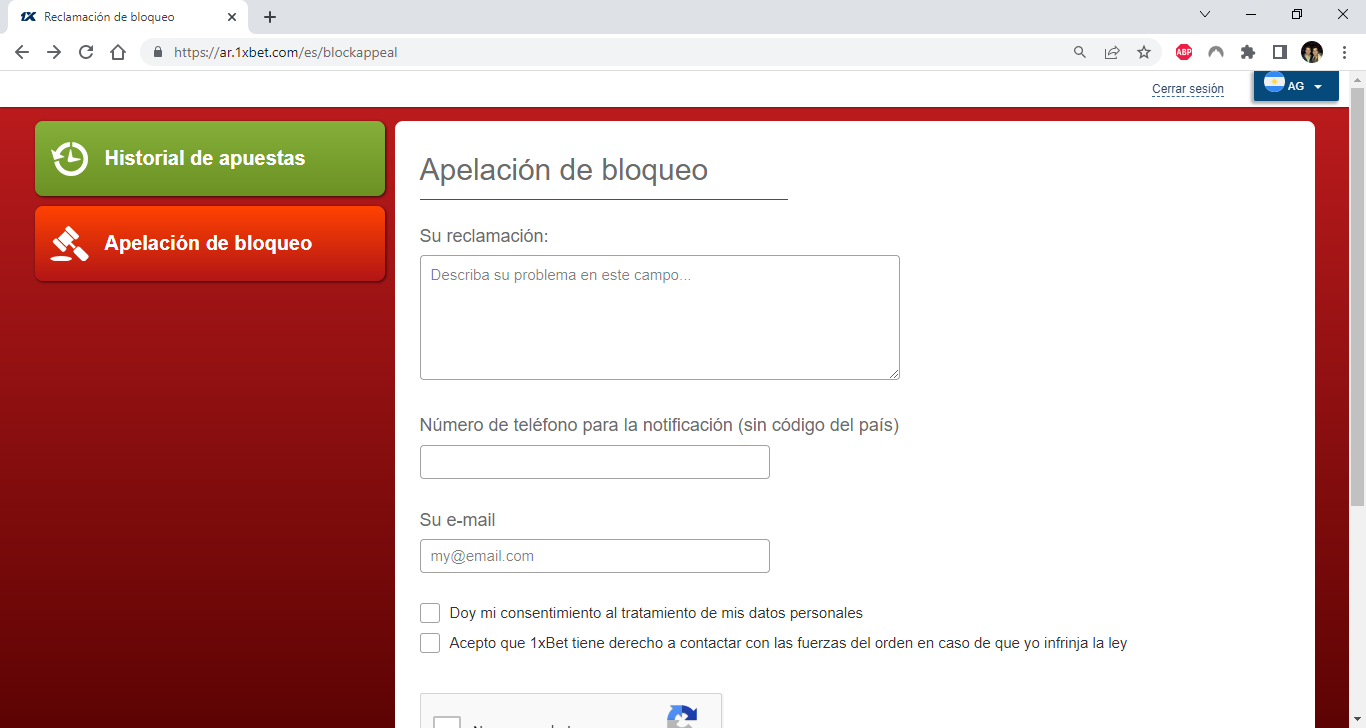
Task: Open the grey arc extension icon
Action: (x=1216, y=52)
